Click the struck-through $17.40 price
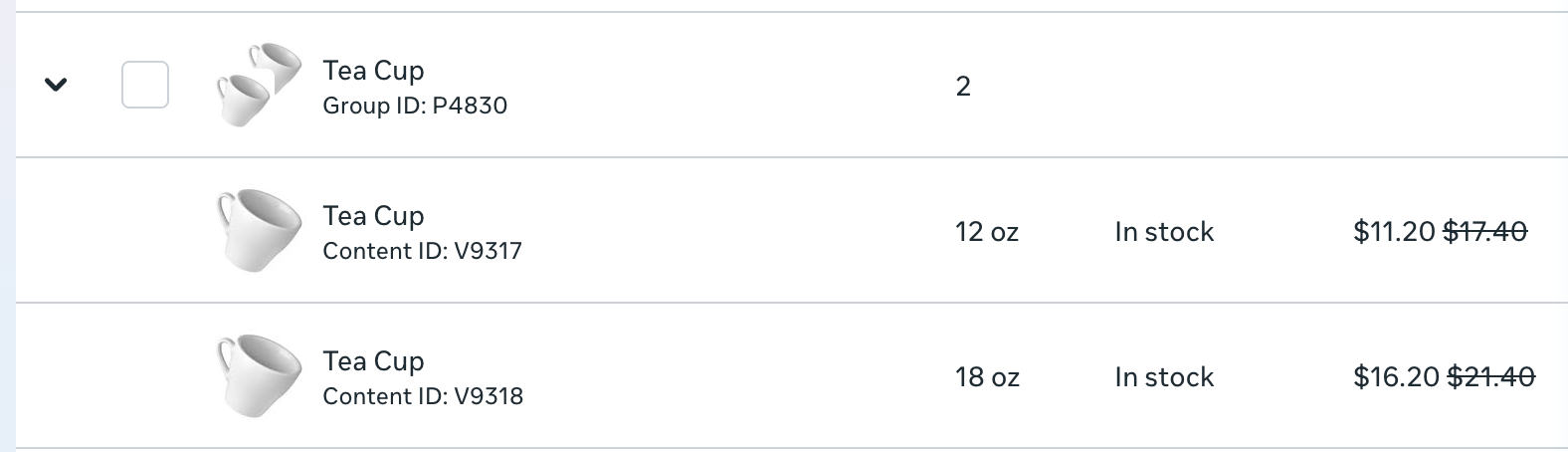The image size is (1568, 452). pos(1484,232)
